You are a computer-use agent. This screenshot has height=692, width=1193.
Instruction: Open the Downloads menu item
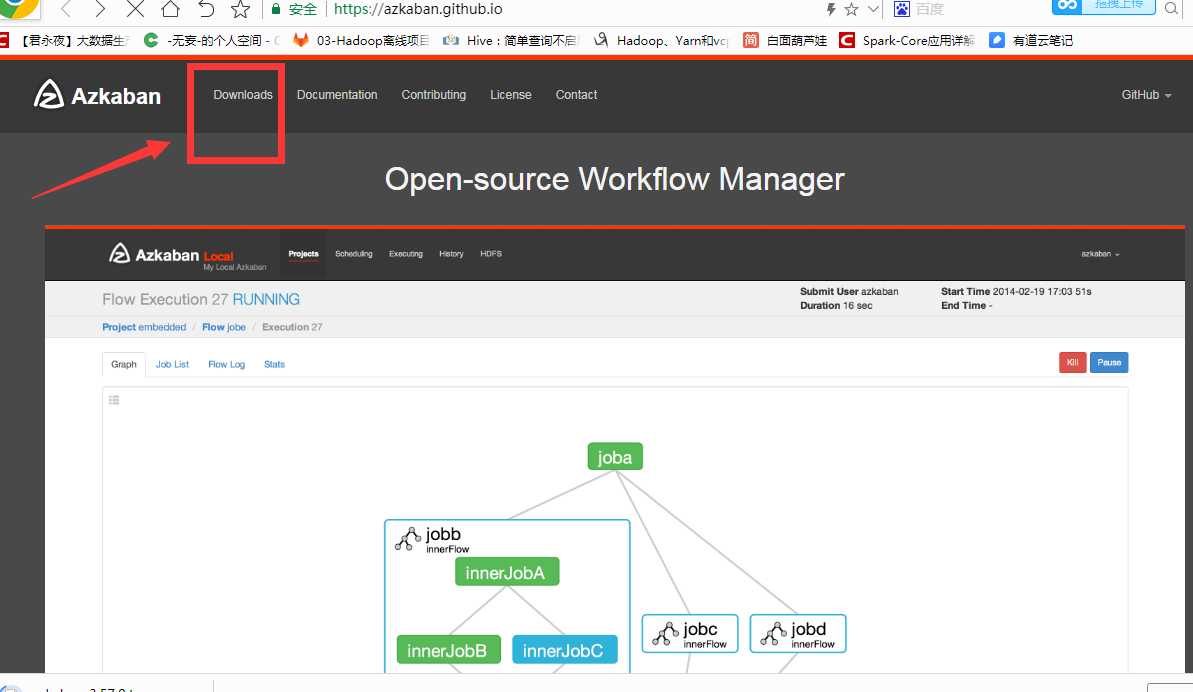click(243, 95)
